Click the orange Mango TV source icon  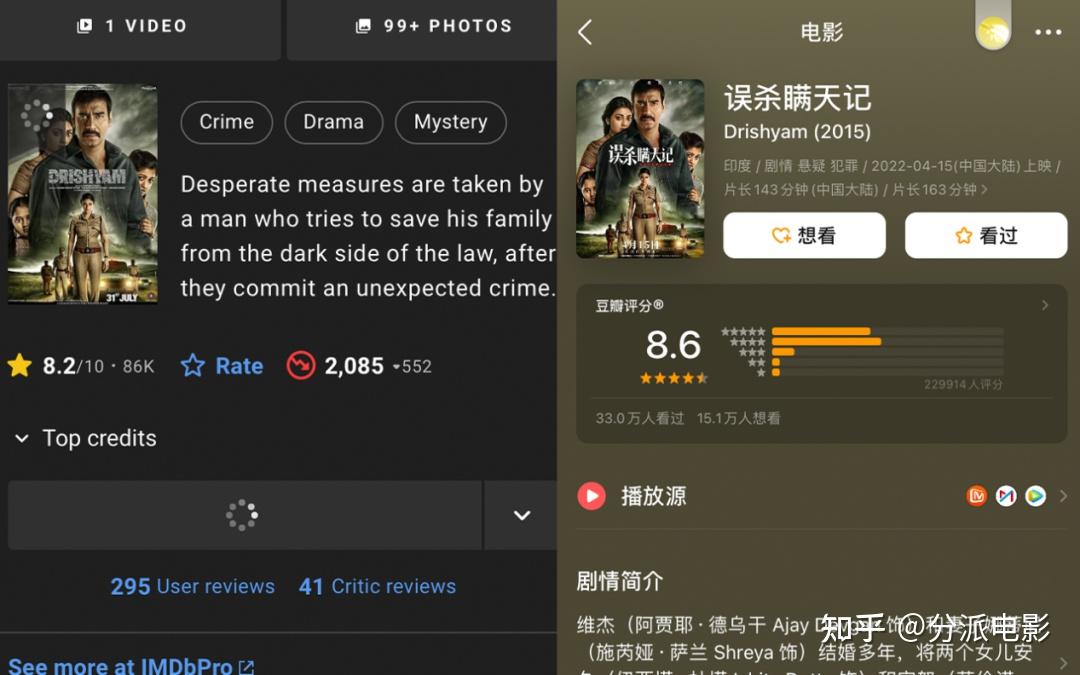(x=976, y=495)
